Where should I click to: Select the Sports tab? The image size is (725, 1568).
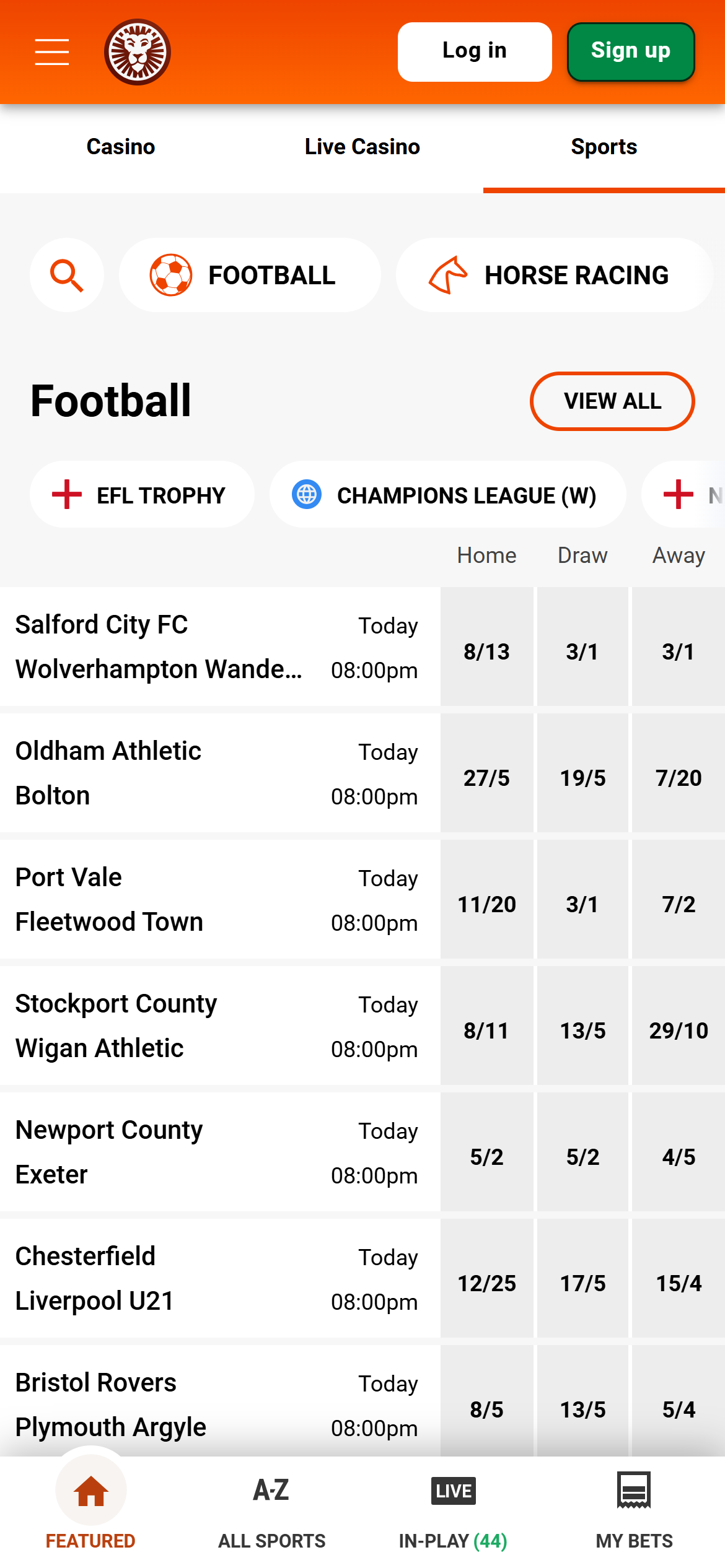[x=604, y=147]
